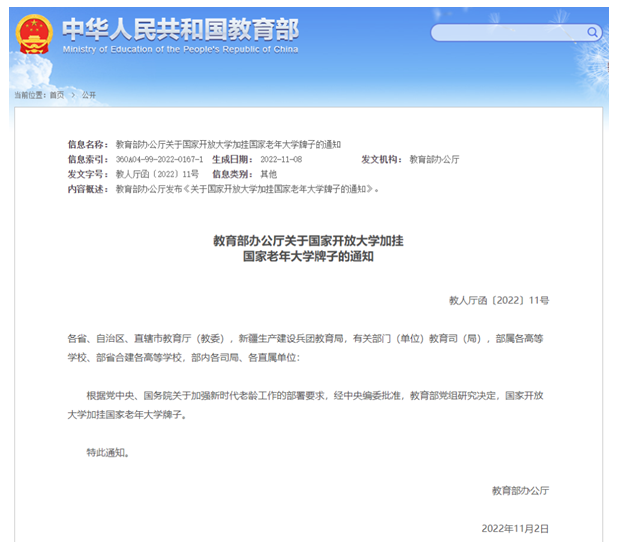Screen dimensions: 617x545
Task: Click the date 2022年11月2日
Action: click(x=515, y=529)
